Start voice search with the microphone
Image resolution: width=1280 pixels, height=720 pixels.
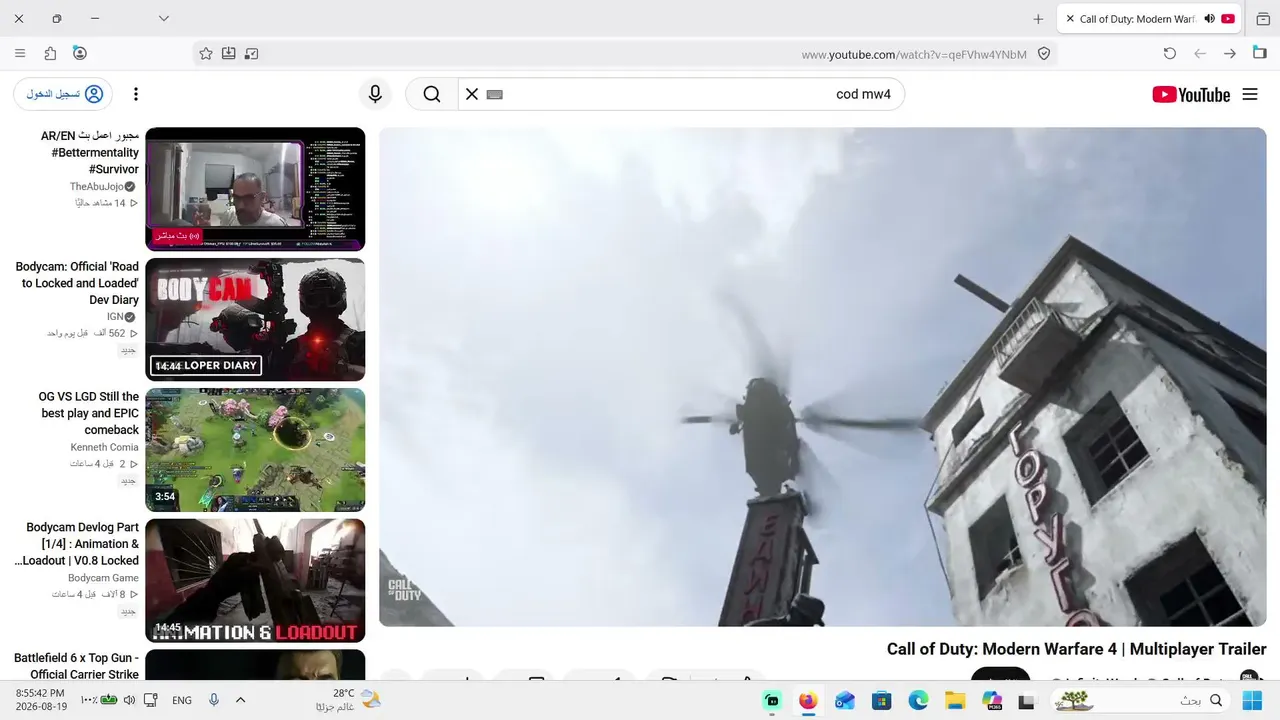(x=375, y=94)
